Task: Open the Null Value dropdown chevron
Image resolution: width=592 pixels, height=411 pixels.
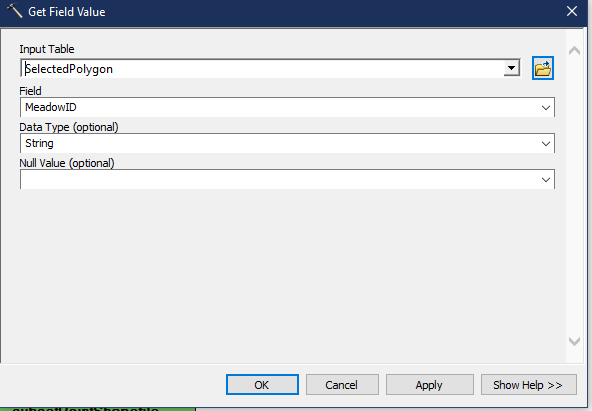Action: [x=546, y=180]
